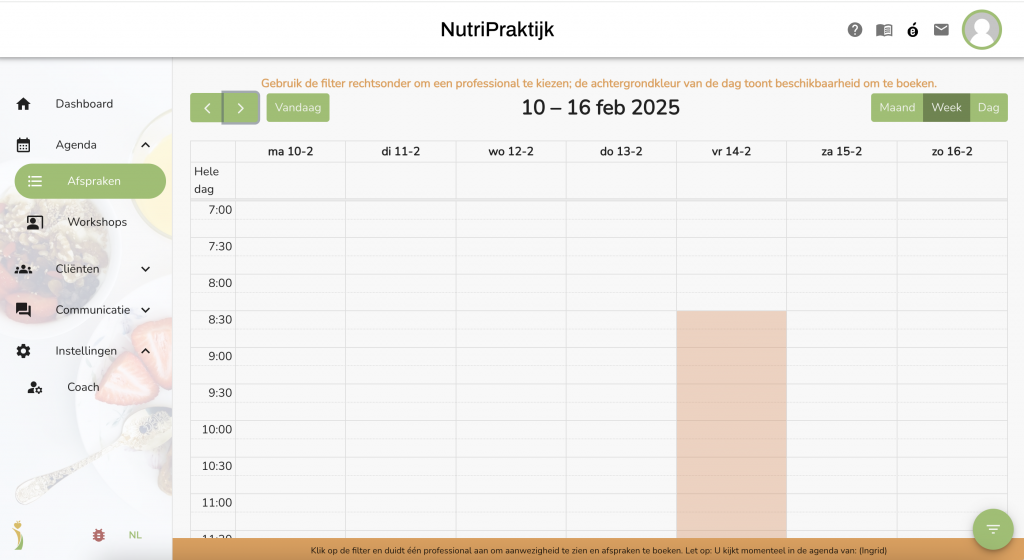This screenshot has height=560, width=1024.
Task: Open the help question mark icon
Action: 855,30
